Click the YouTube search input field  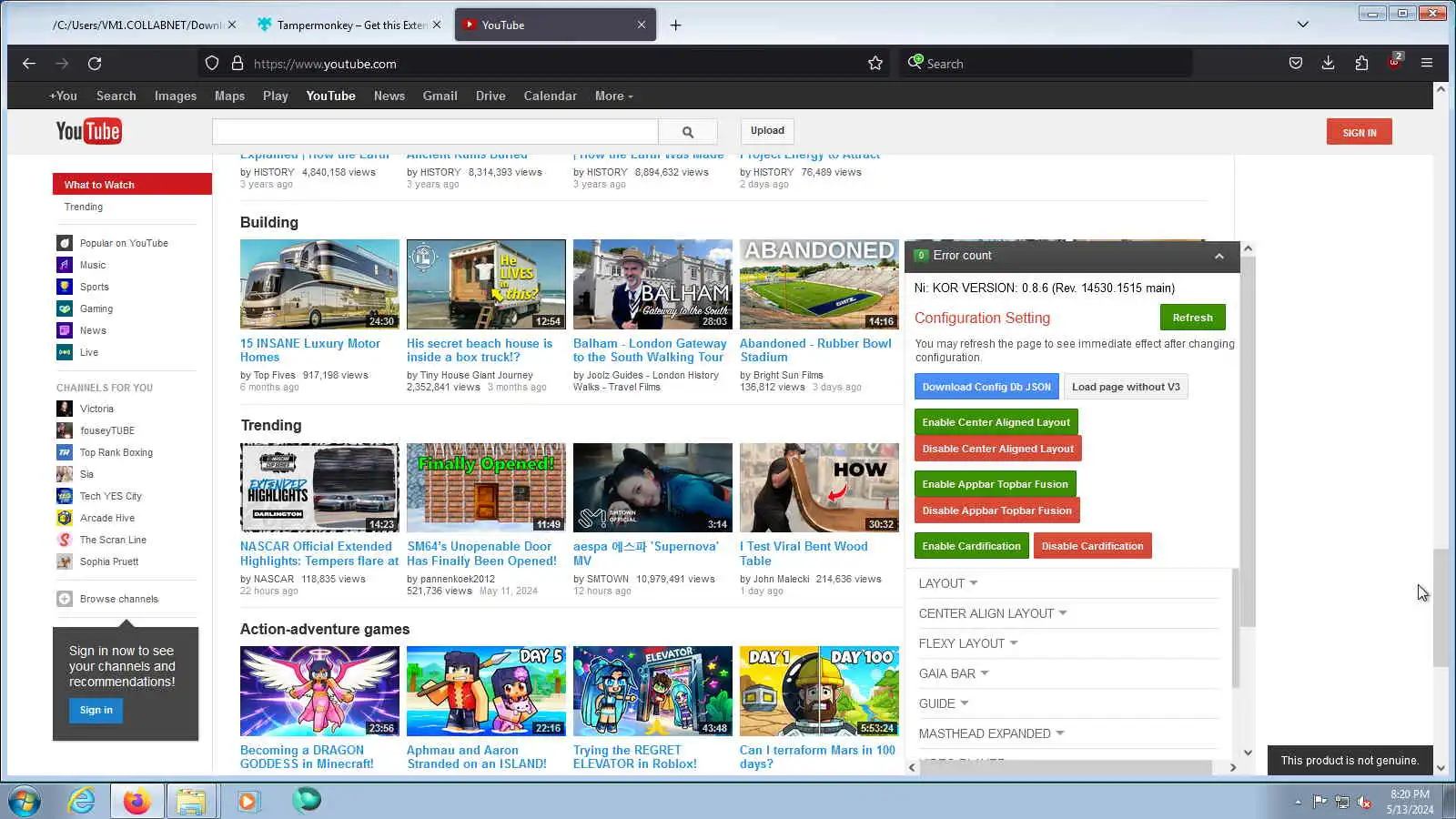[x=435, y=132]
